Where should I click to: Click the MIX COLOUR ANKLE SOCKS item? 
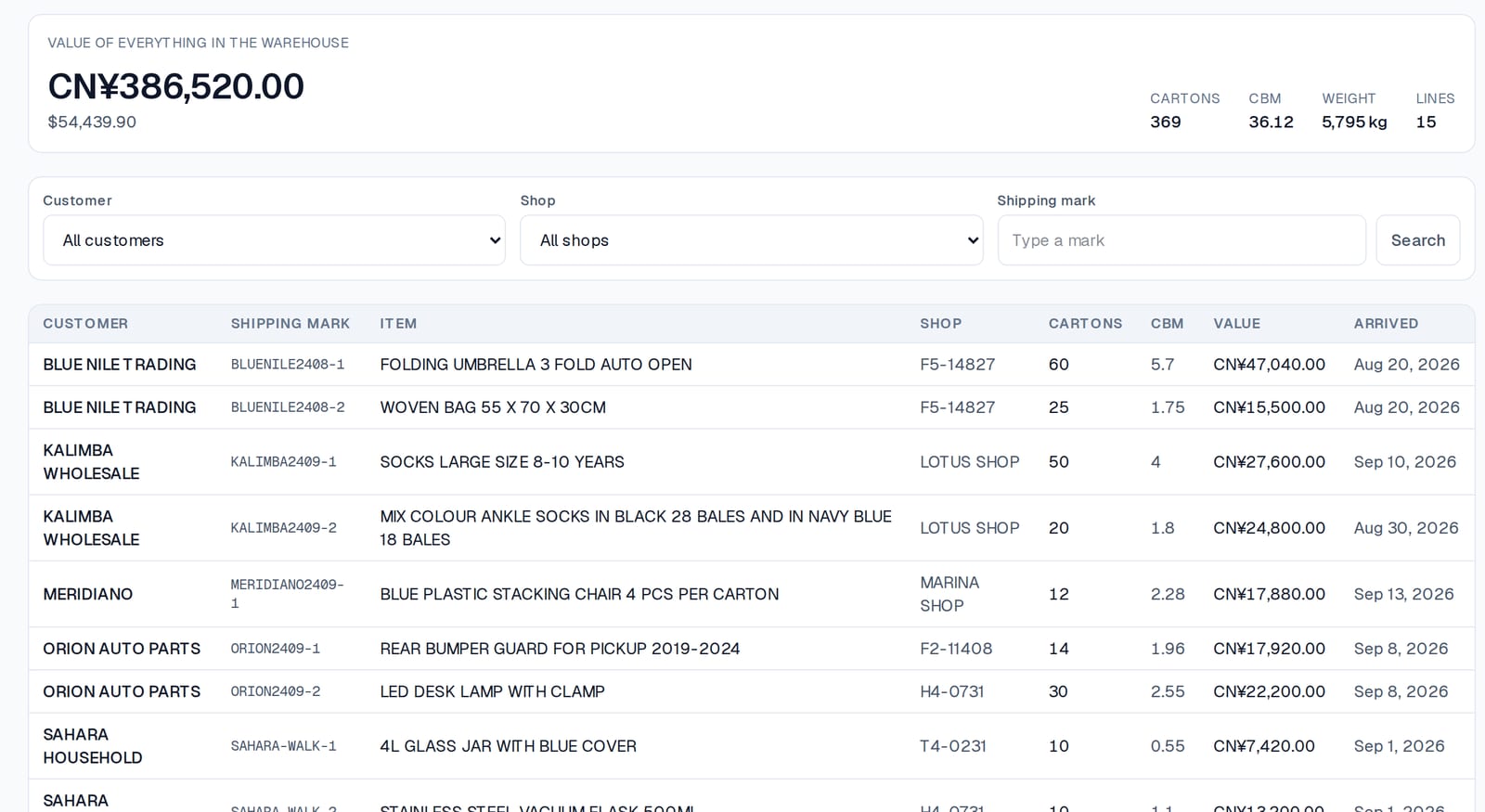click(x=636, y=528)
